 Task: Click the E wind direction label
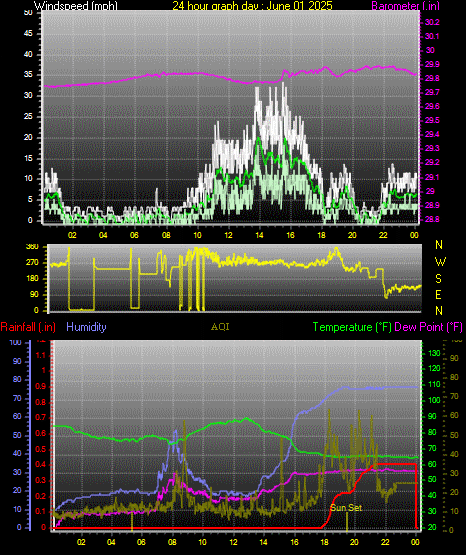click(438, 295)
